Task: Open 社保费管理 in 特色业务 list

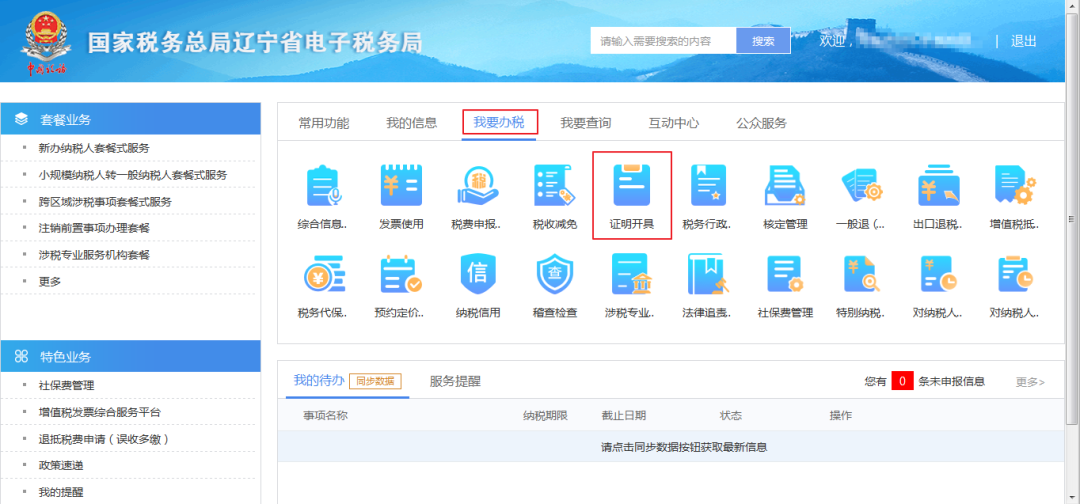Action: tap(66, 385)
